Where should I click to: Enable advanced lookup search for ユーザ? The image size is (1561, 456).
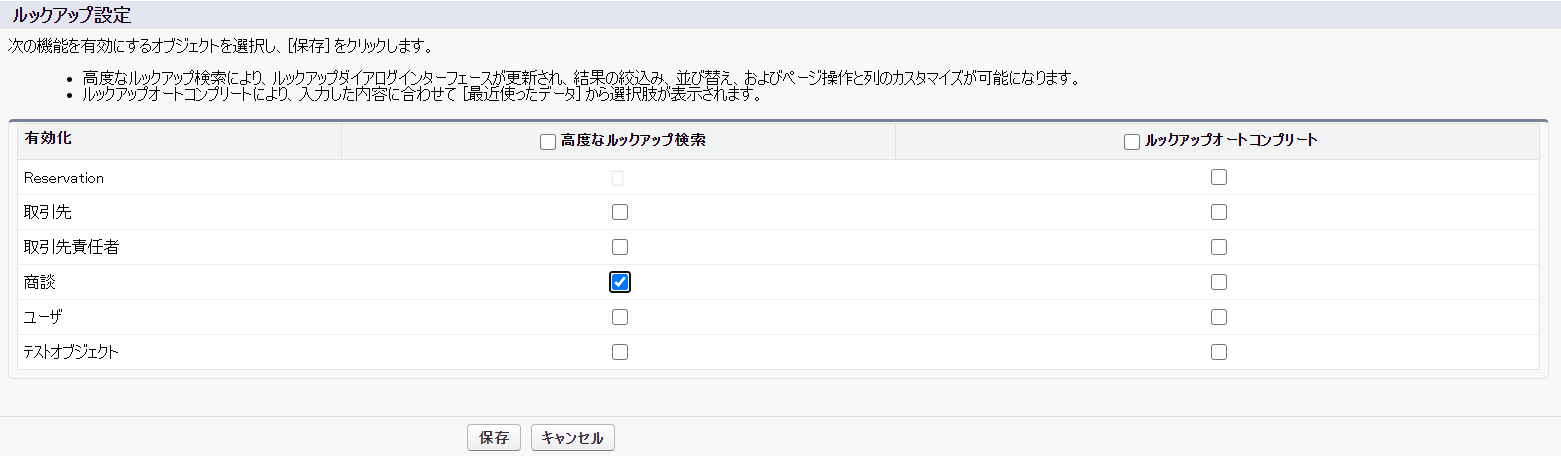pos(620,317)
